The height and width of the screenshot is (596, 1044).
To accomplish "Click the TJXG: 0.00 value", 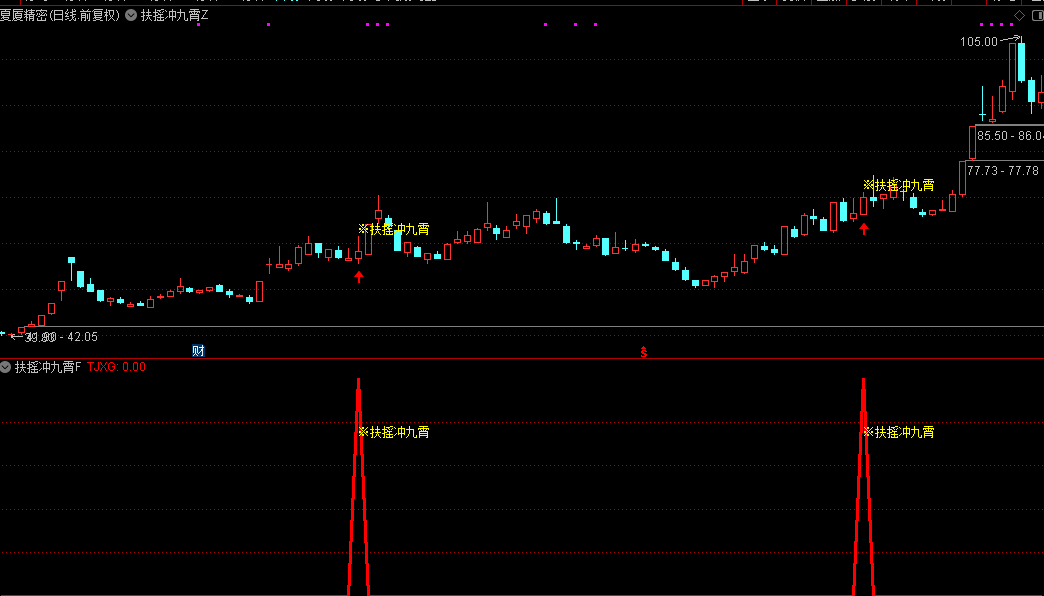I will click(x=117, y=367).
